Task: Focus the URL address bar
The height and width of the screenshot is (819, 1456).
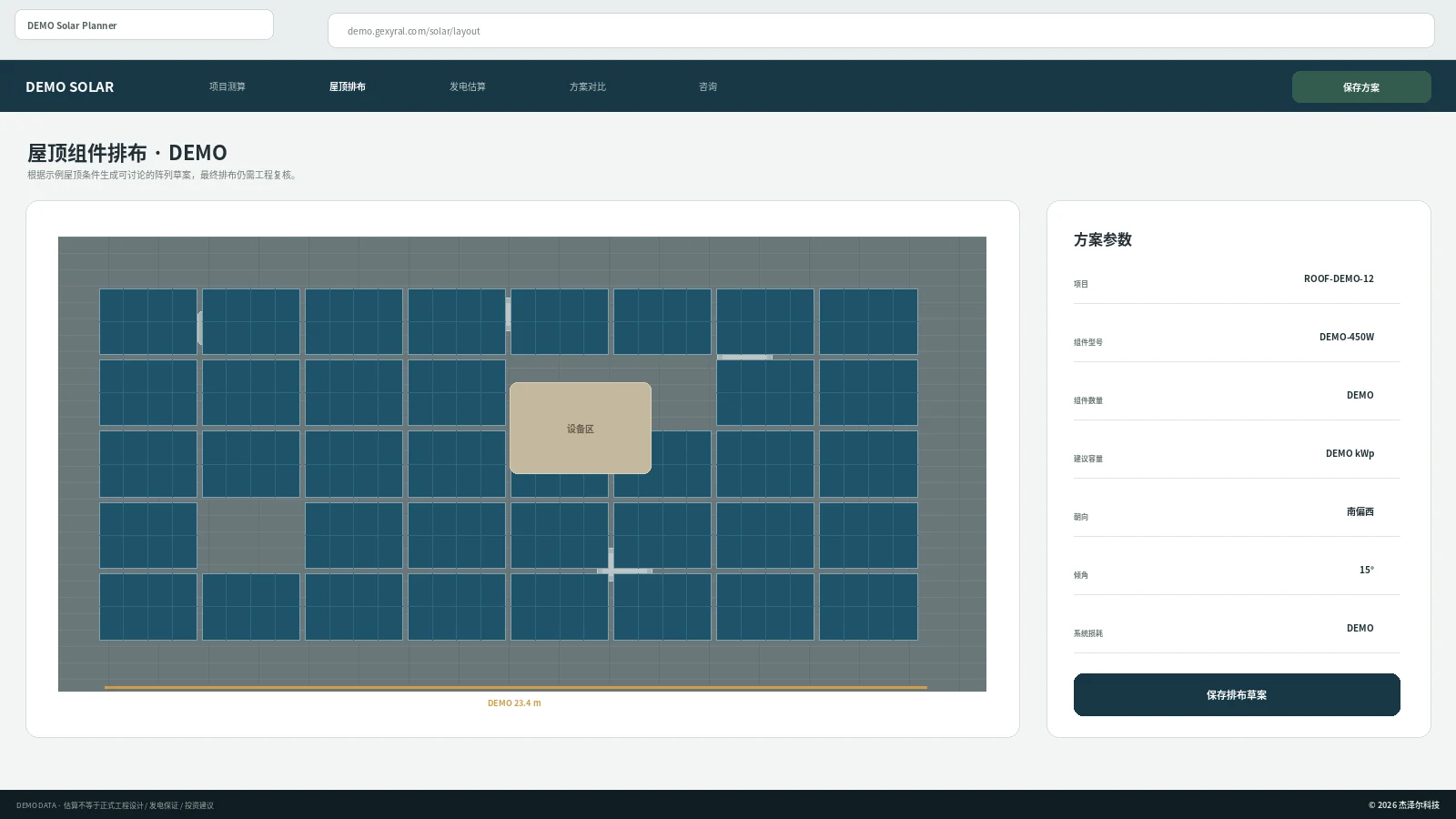Action: [x=881, y=31]
